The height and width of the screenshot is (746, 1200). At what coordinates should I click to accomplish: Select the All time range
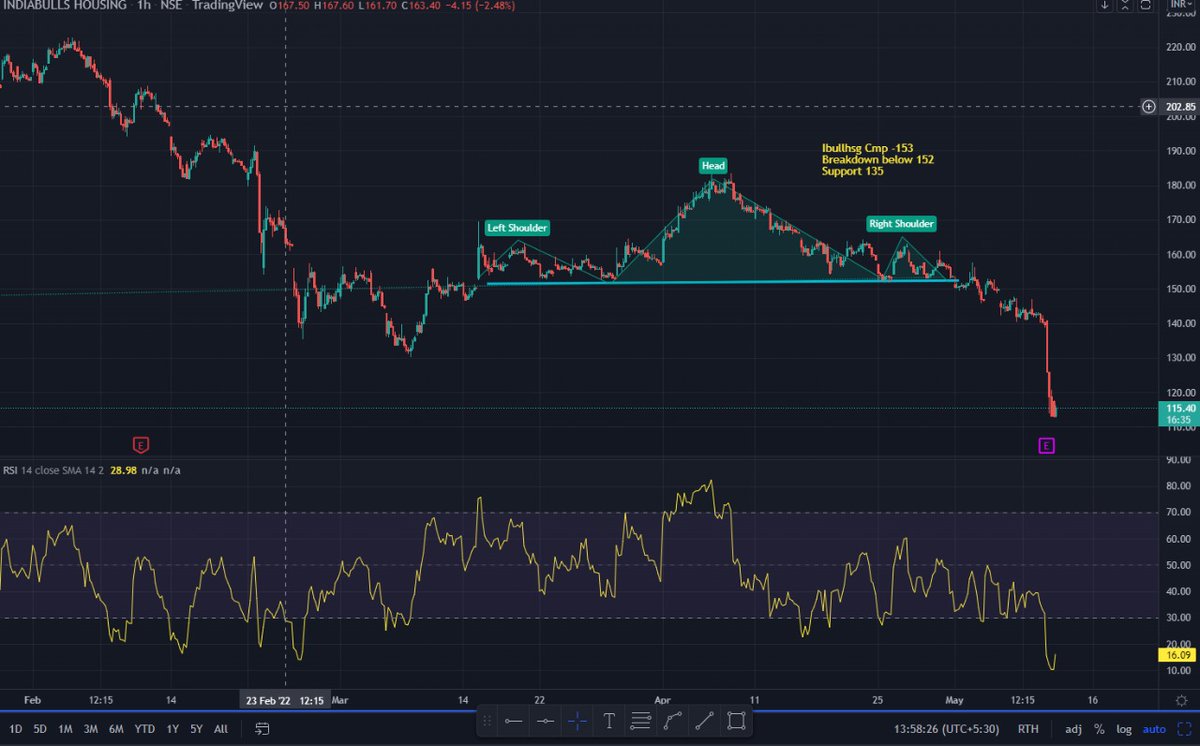pyautogui.click(x=221, y=729)
